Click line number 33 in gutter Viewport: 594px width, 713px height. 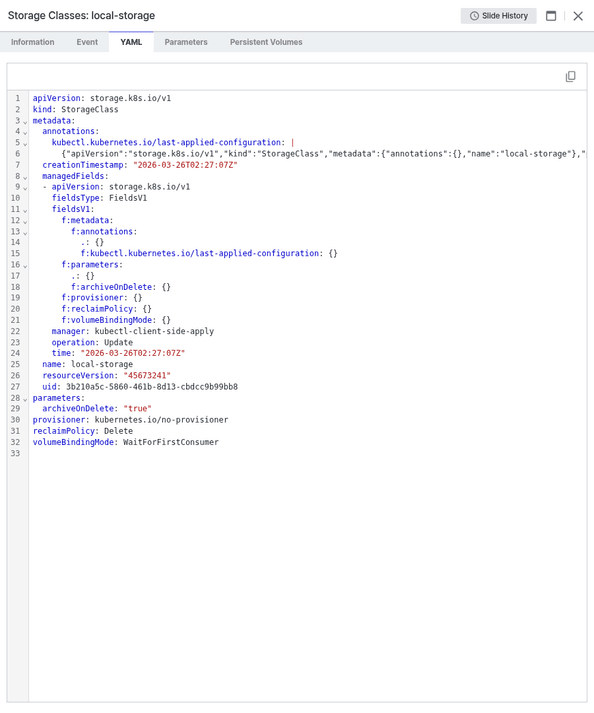pyautogui.click(x=15, y=453)
